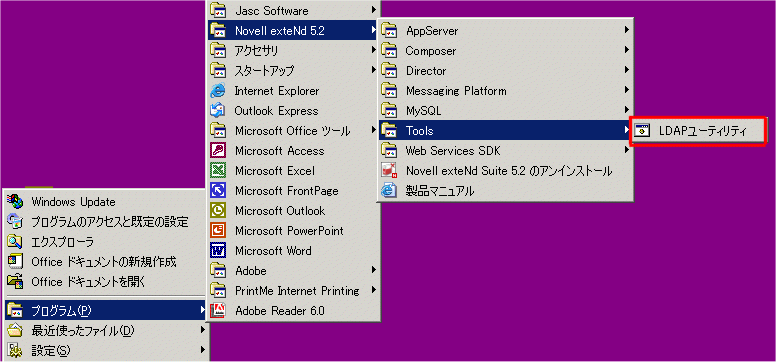The height and width of the screenshot is (362, 776).
Task: Expand the Composer submenu arrow
Action: pos(627,50)
